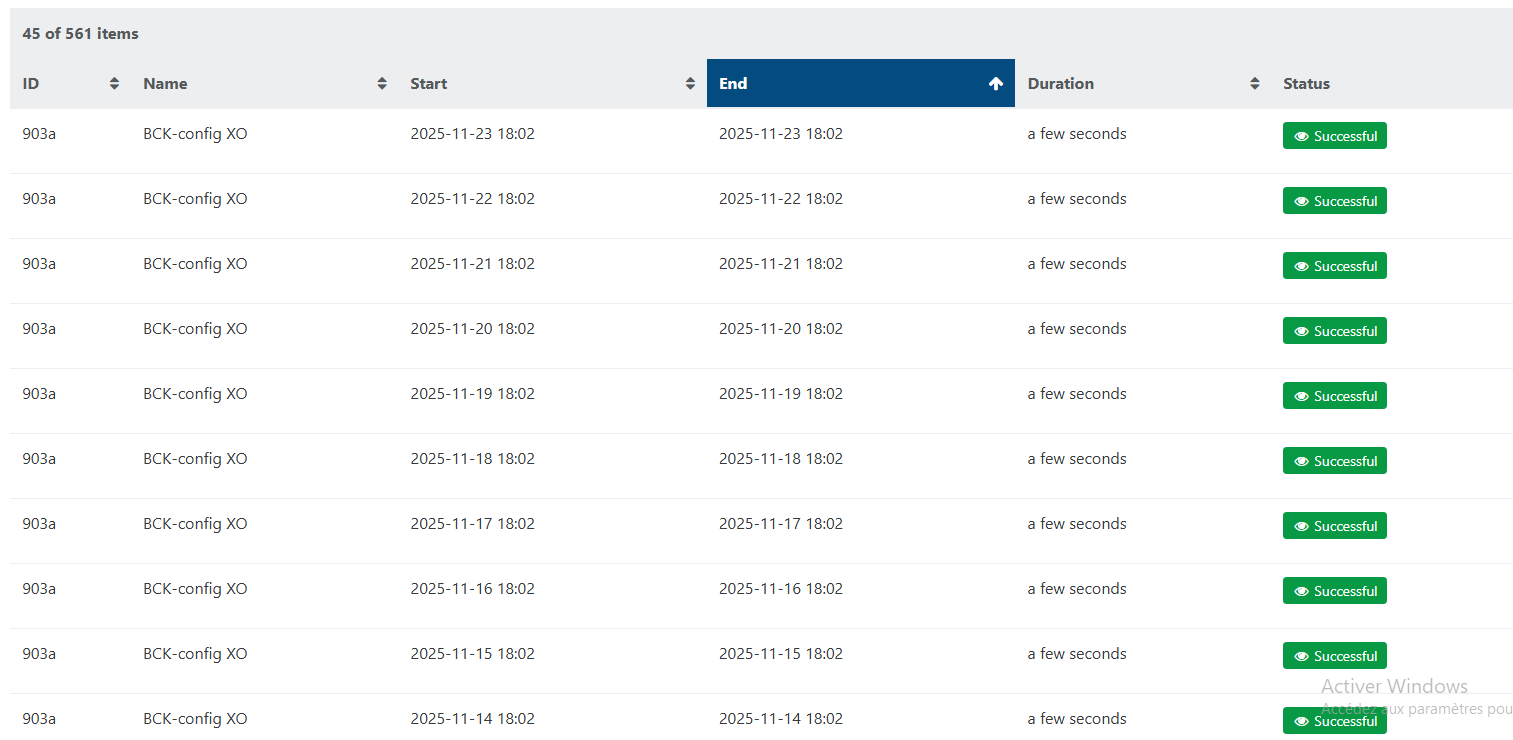Click eye icon on 2025-11-20 status badge

point(1302,331)
